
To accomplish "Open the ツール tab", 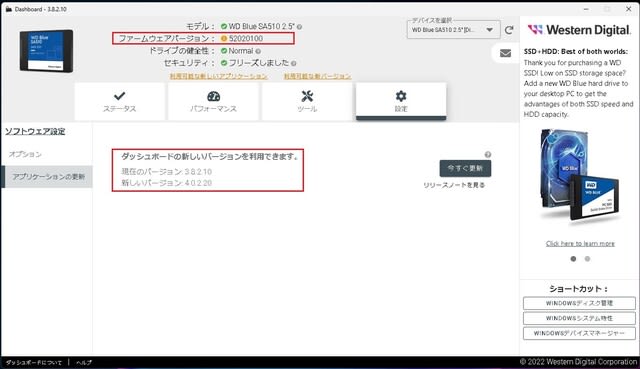I will click(307, 101).
